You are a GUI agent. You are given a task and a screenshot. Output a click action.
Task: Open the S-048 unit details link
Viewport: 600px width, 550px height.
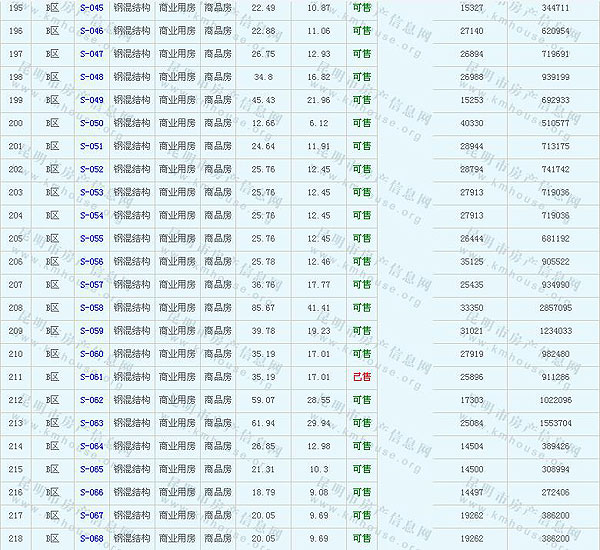click(91, 77)
